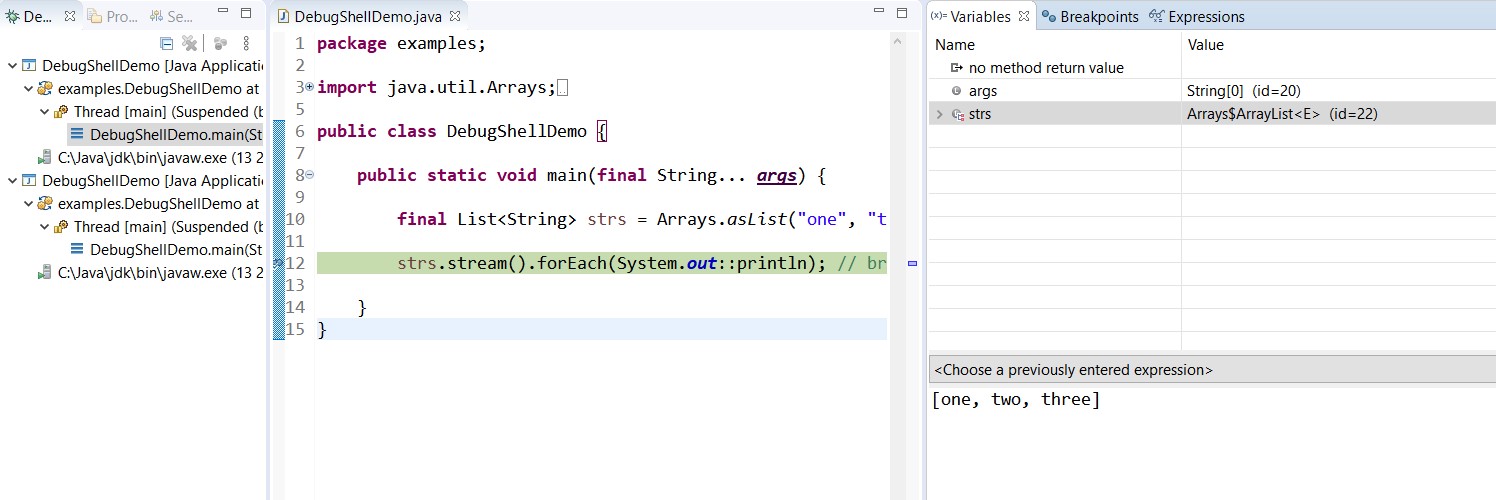
Task: Open previously entered expression dropdown
Action: [x=1210, y=370]
